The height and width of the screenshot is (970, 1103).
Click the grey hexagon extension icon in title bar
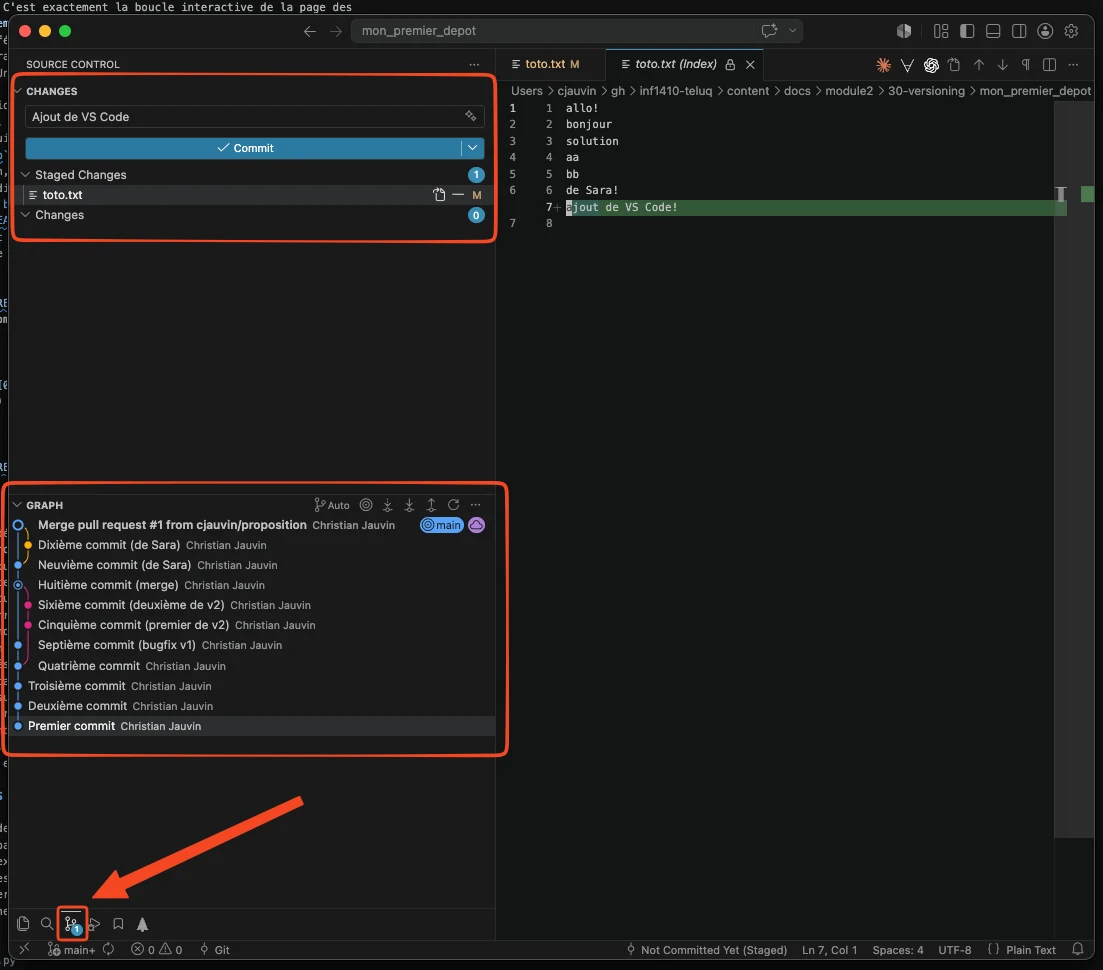[x=904, y=31]
